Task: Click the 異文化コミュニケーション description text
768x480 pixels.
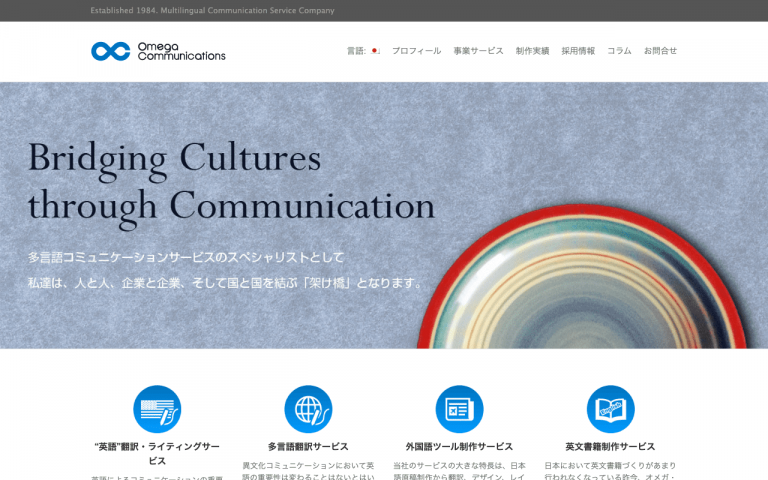Action: pos(308,471)
